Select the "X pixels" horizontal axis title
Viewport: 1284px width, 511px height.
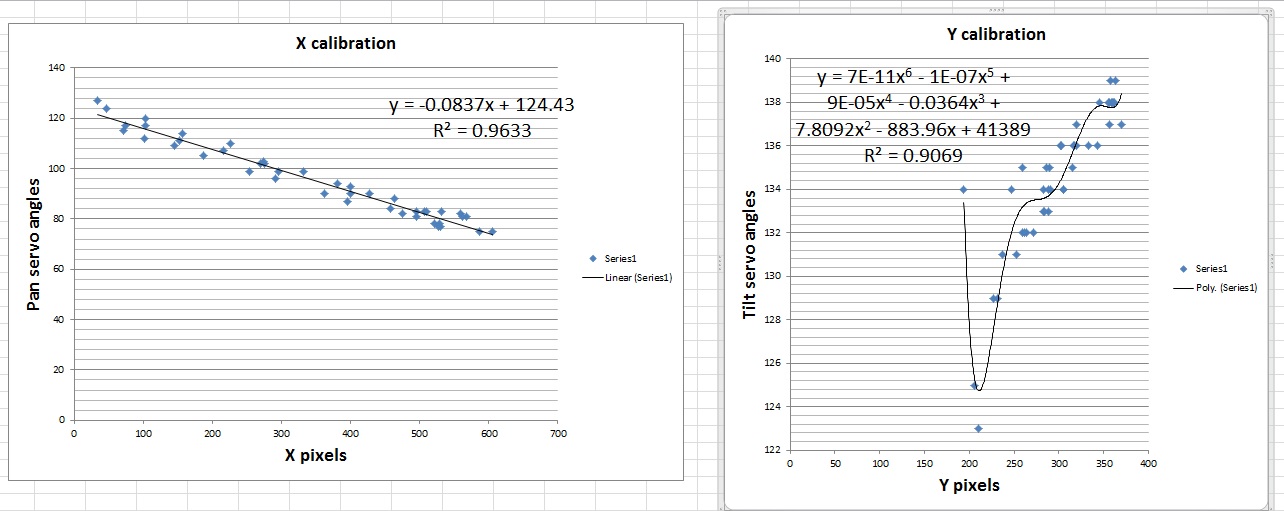click(x=315, y=455)
